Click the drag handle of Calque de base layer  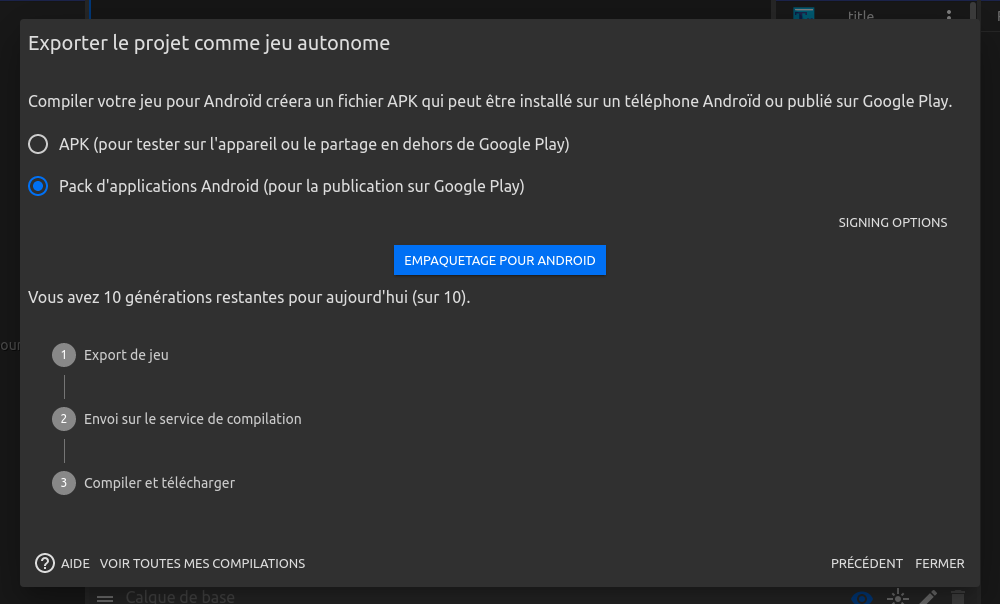pos(104,598)
